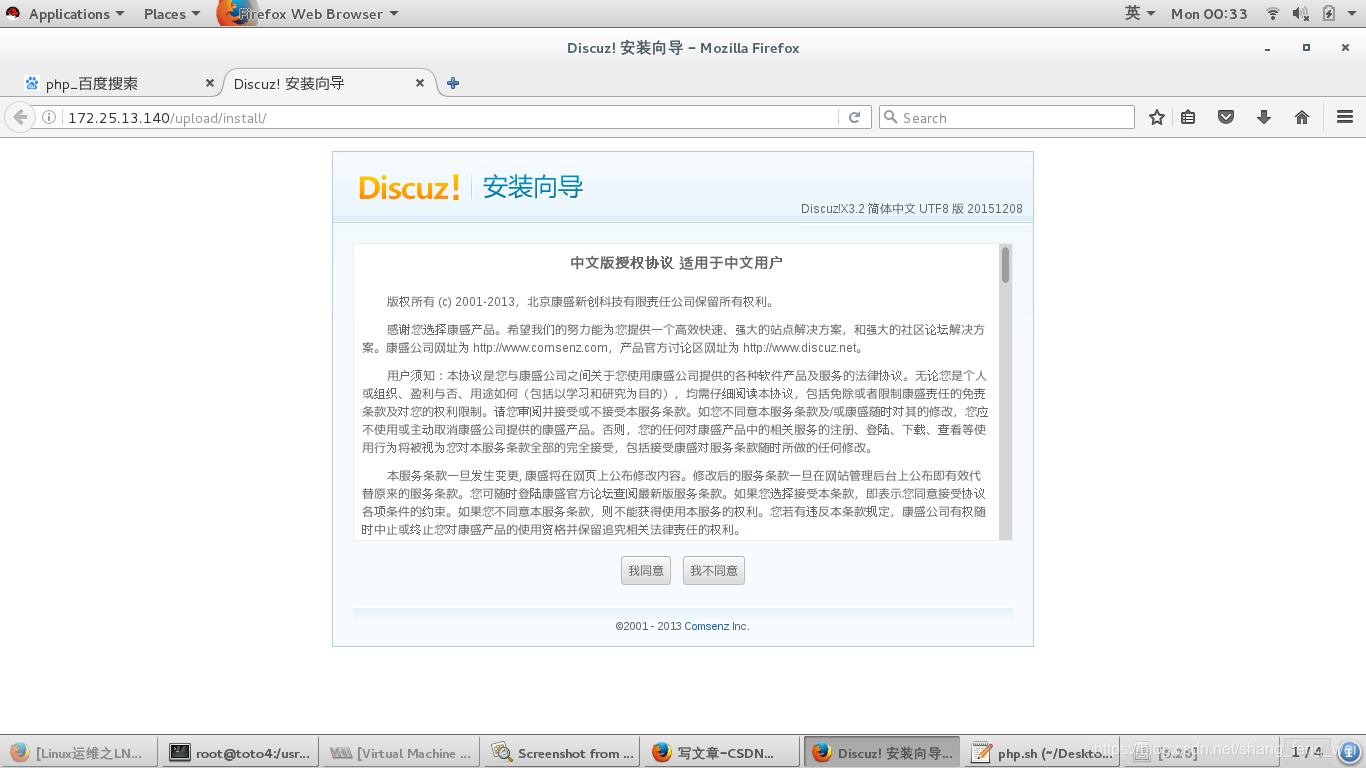
Task: Switch to root@toto4 terminal taskbar item
Action: (240, 753)
